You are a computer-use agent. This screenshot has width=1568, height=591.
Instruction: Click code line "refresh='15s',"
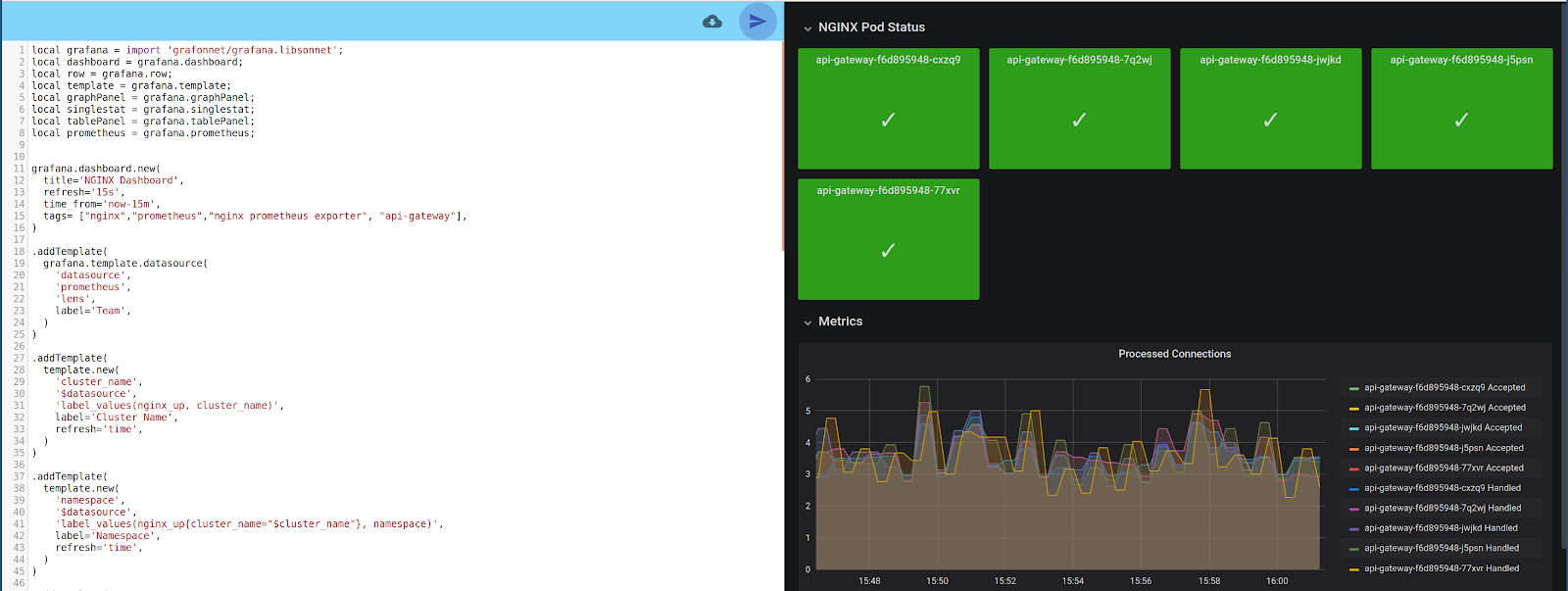tap(84, 192)
